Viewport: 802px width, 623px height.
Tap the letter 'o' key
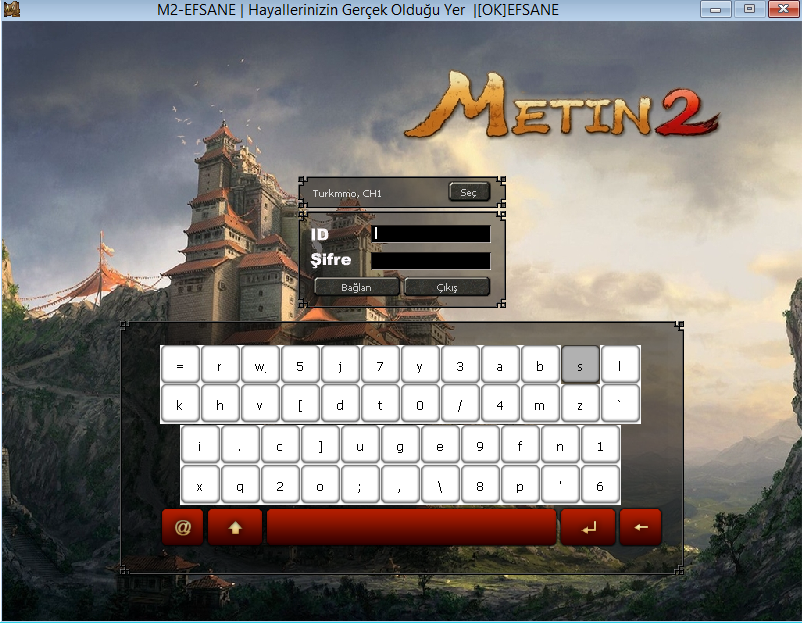click(320, 485)
